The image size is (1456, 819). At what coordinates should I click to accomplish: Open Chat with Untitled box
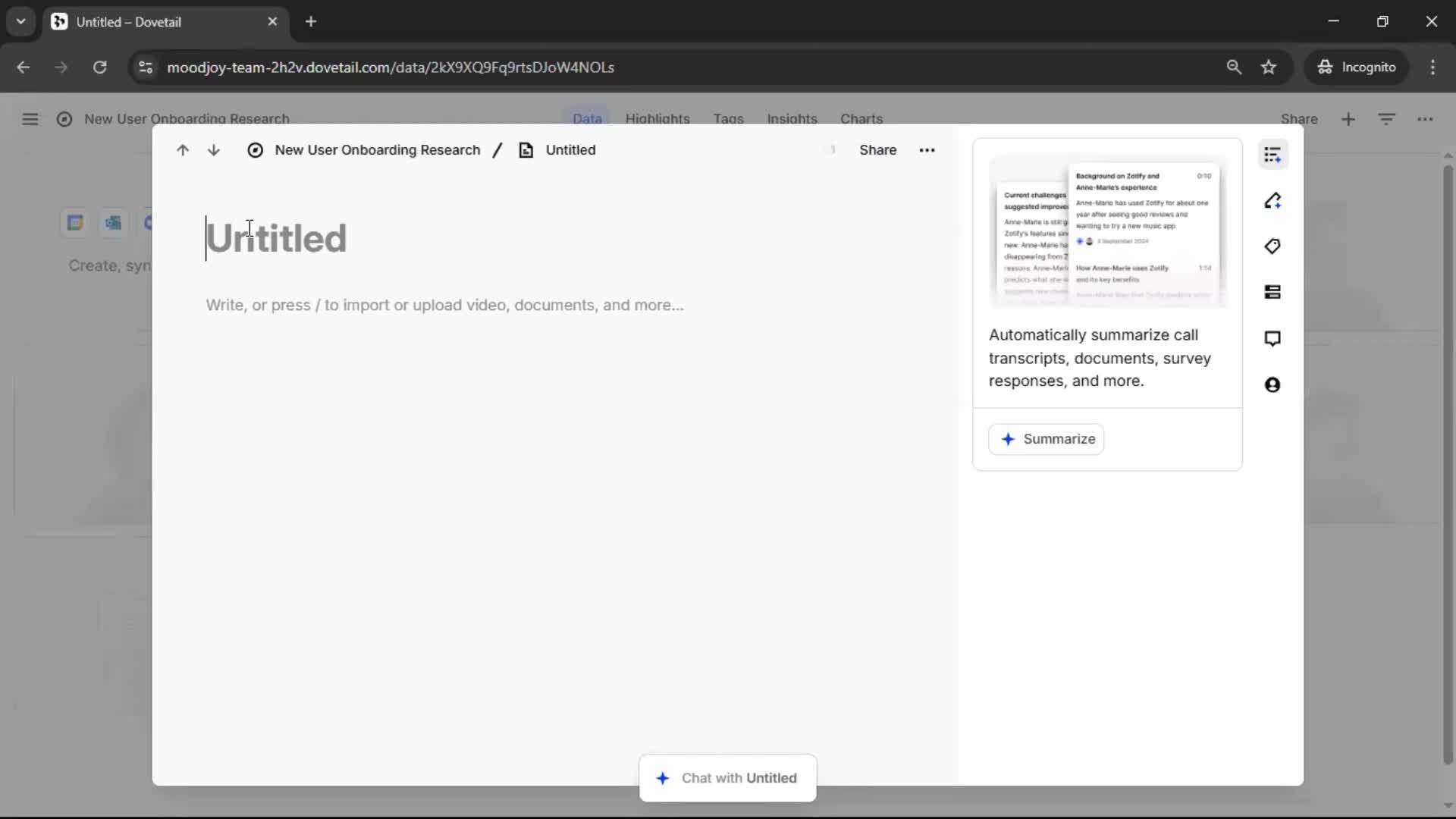click(728, 778)
